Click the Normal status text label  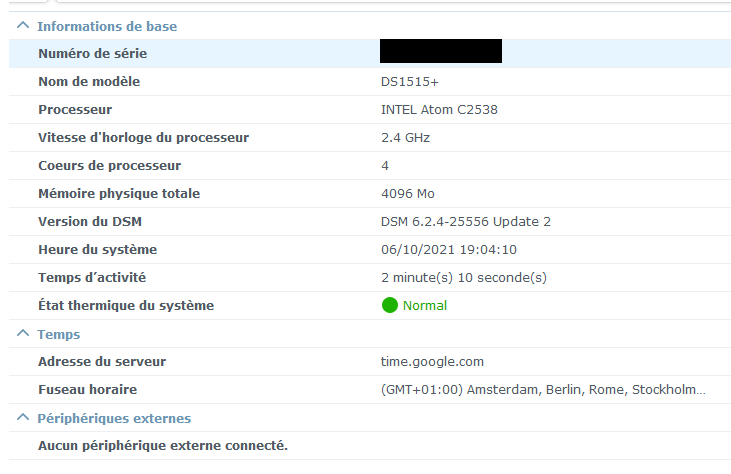[425, 305]
